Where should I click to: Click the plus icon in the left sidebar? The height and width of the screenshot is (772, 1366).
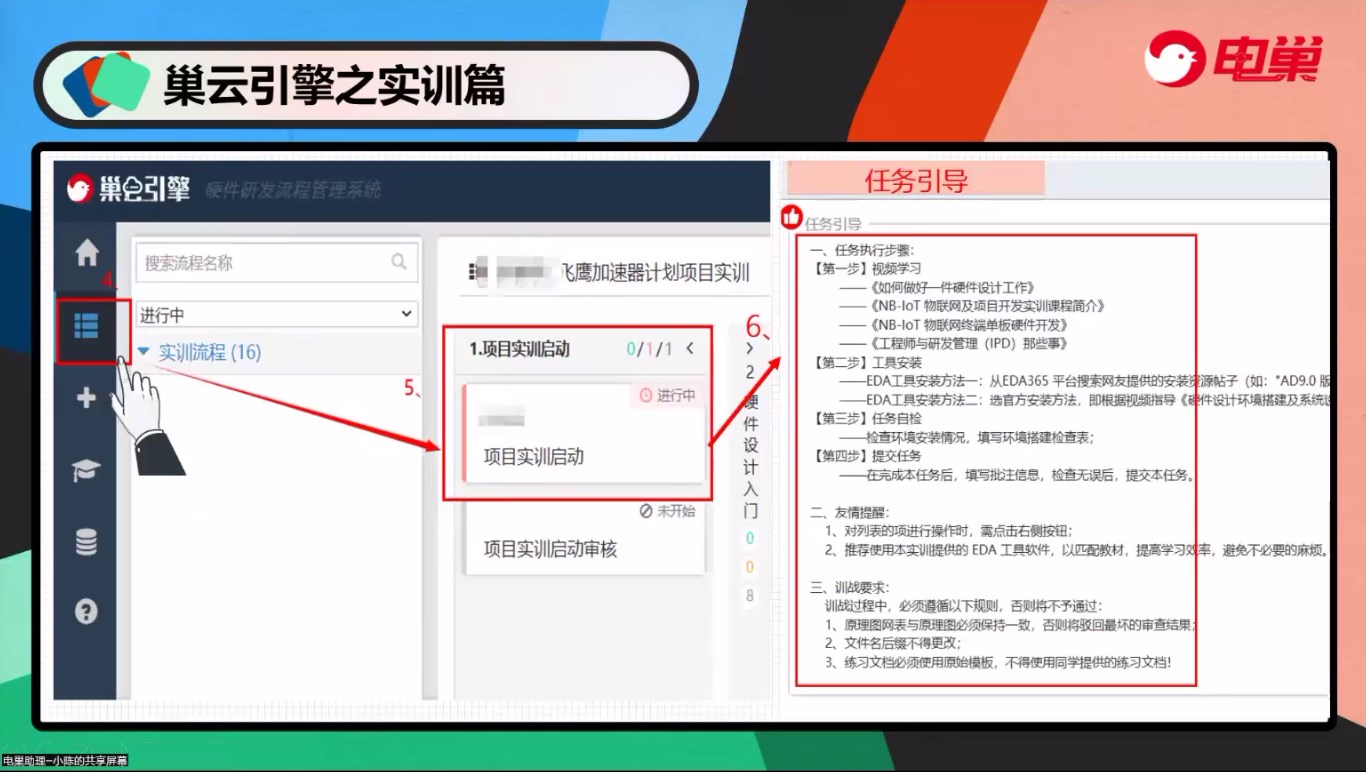87,398
